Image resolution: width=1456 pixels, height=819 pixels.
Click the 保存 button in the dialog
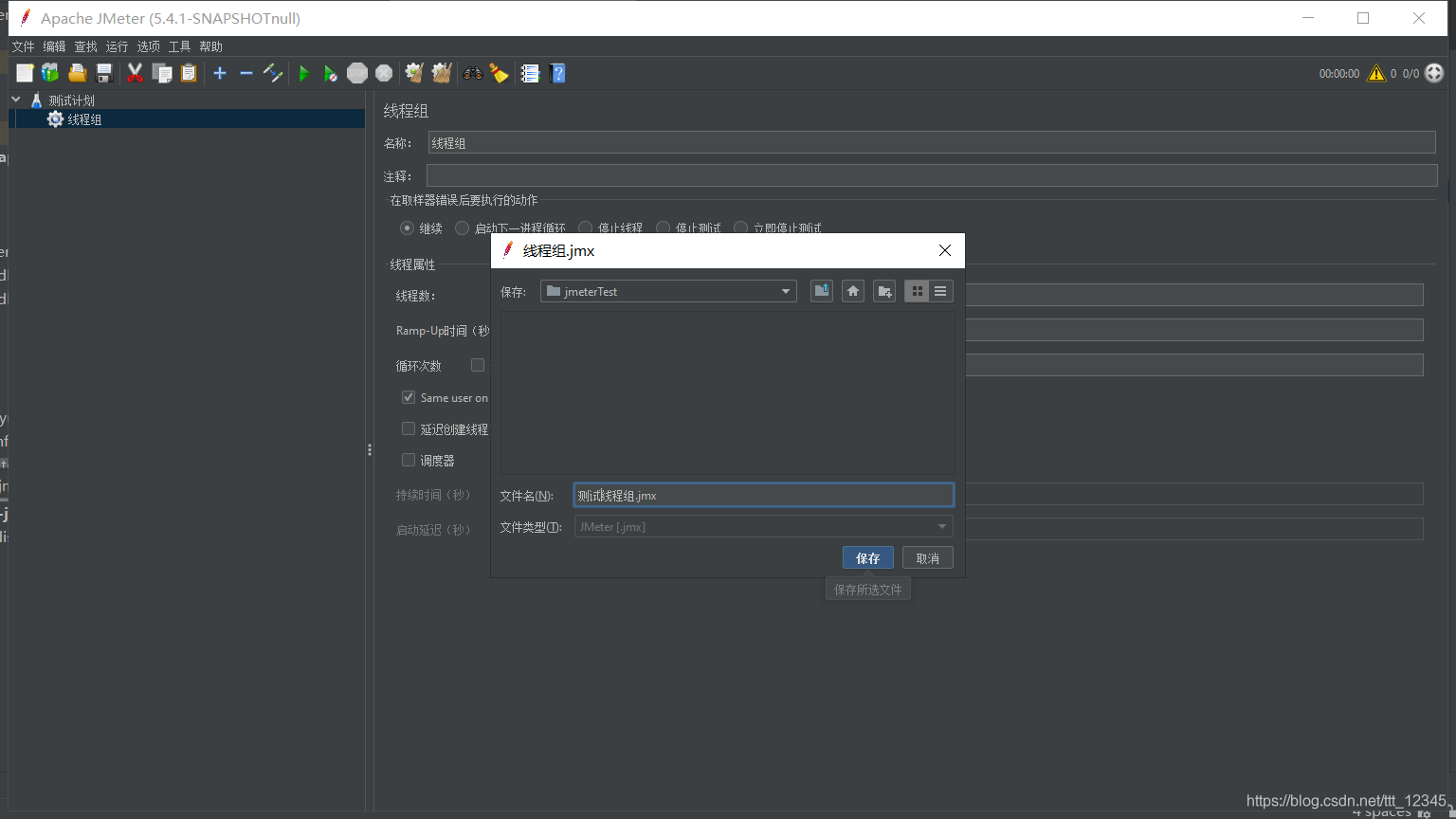(867, 558)
